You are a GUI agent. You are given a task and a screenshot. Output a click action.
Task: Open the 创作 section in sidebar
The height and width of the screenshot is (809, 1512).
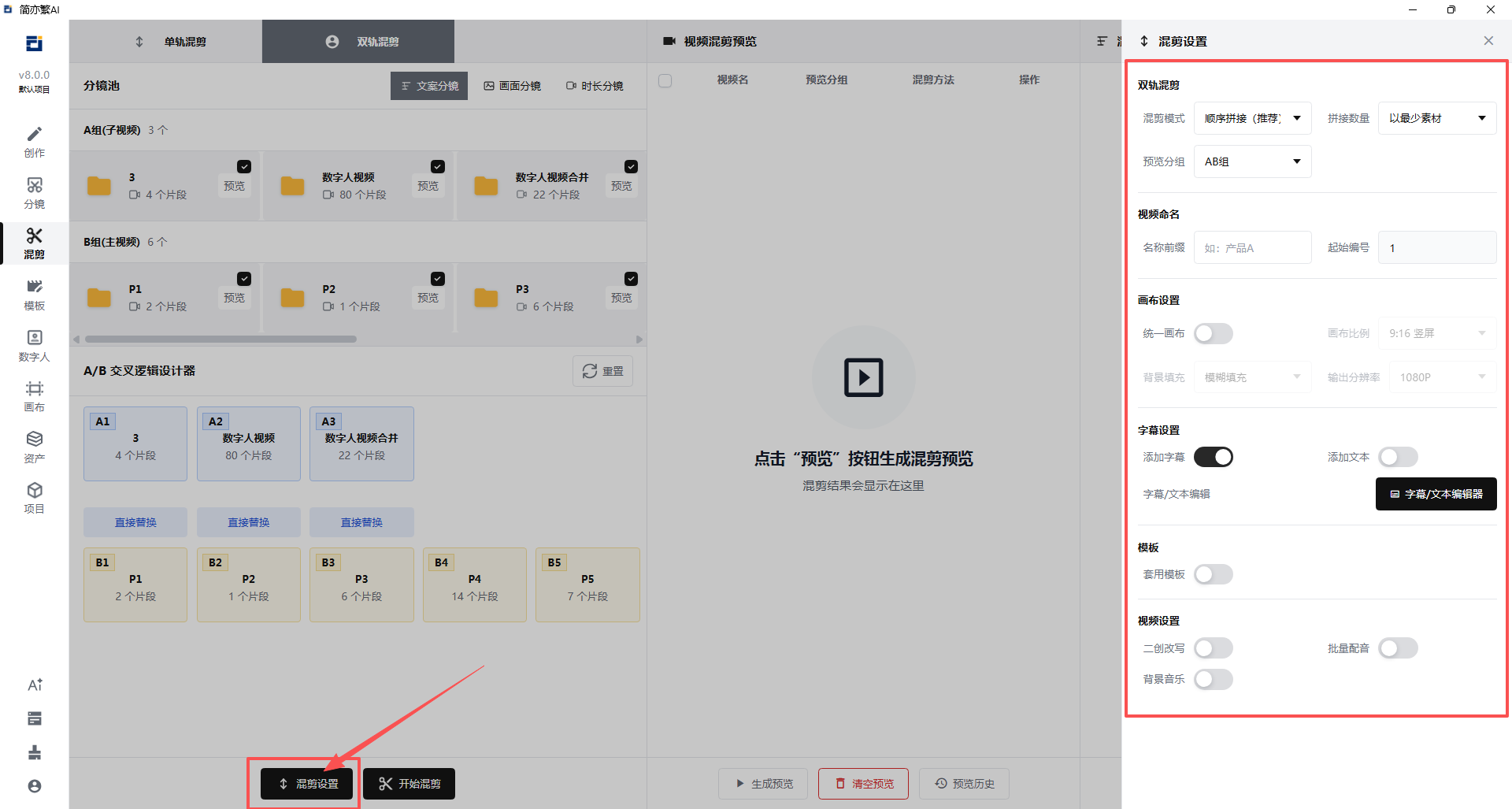pos(34,143)
